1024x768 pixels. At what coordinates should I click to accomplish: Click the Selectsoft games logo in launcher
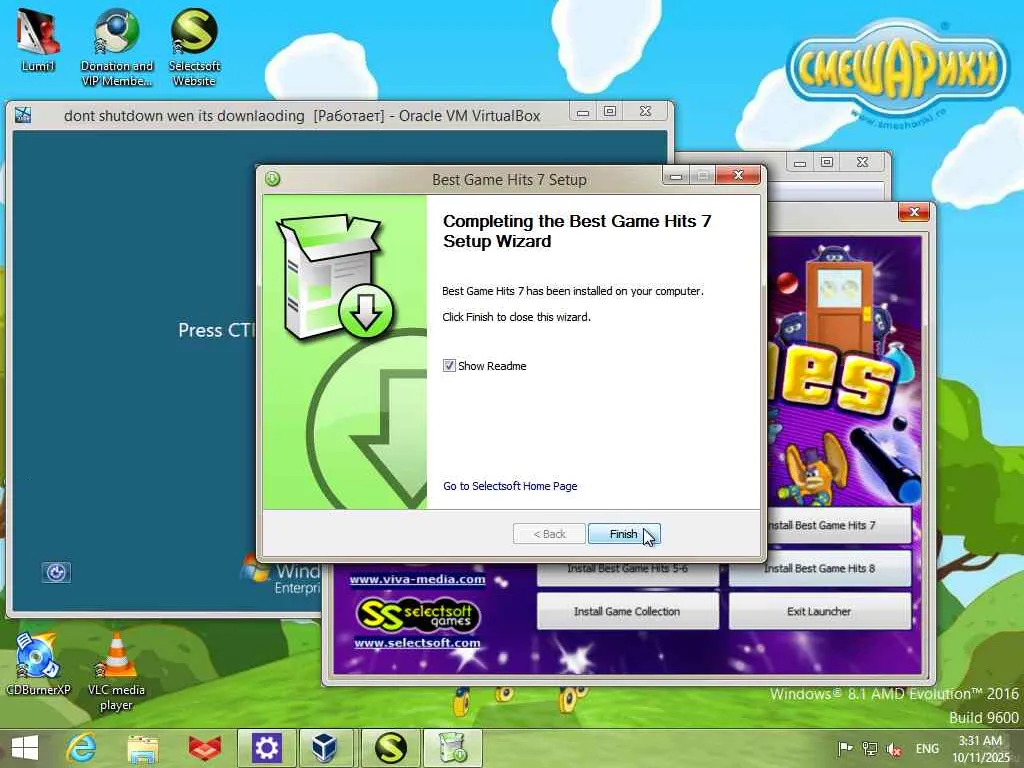point(418,615)
